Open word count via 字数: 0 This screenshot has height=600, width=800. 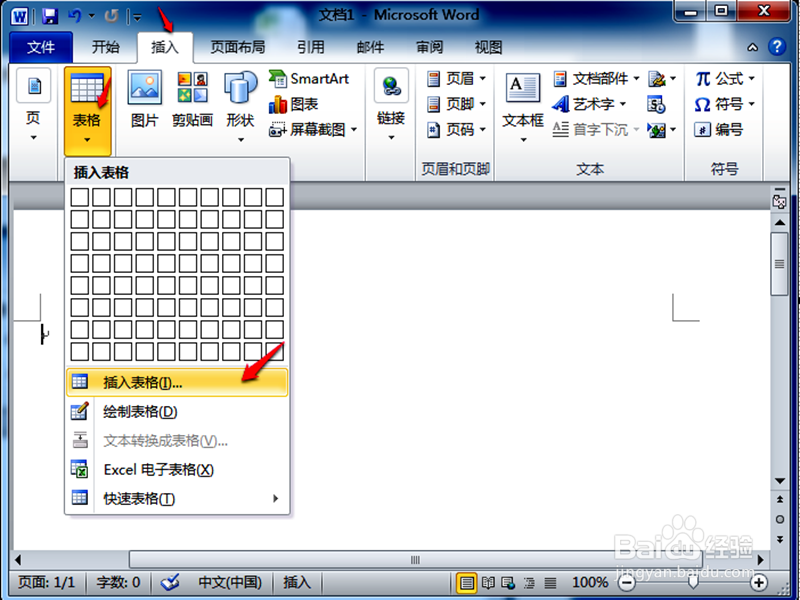coord(118,582)
